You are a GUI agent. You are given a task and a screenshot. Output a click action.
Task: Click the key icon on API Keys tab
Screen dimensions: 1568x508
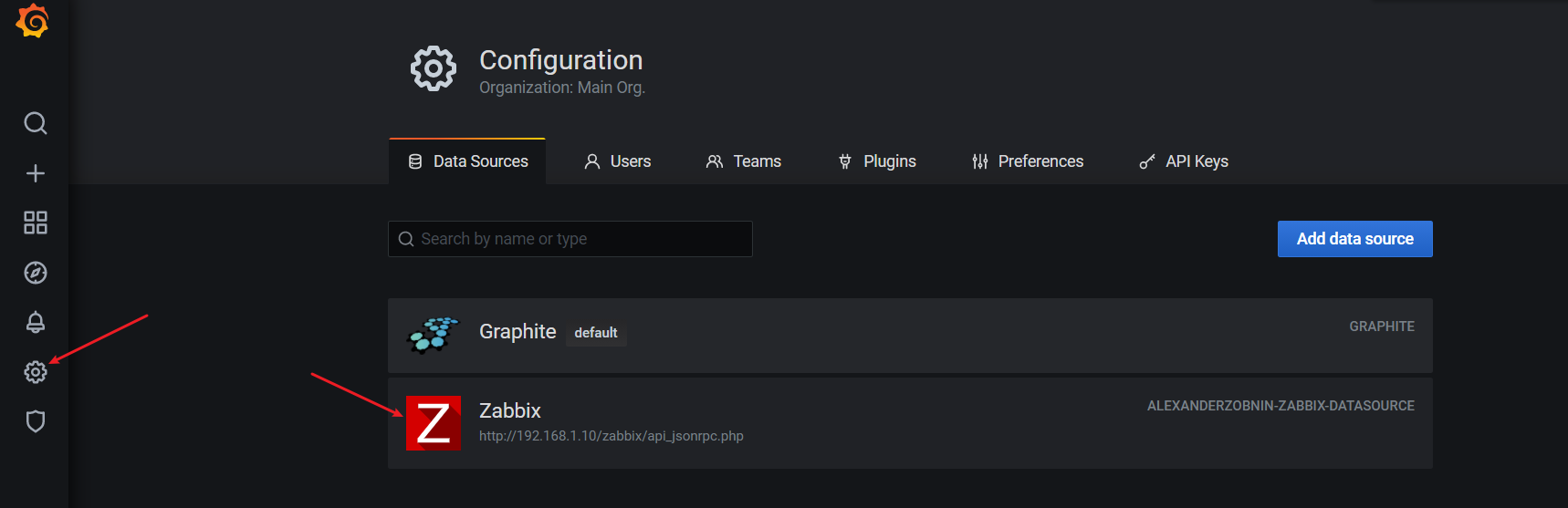coord(1147,161)
